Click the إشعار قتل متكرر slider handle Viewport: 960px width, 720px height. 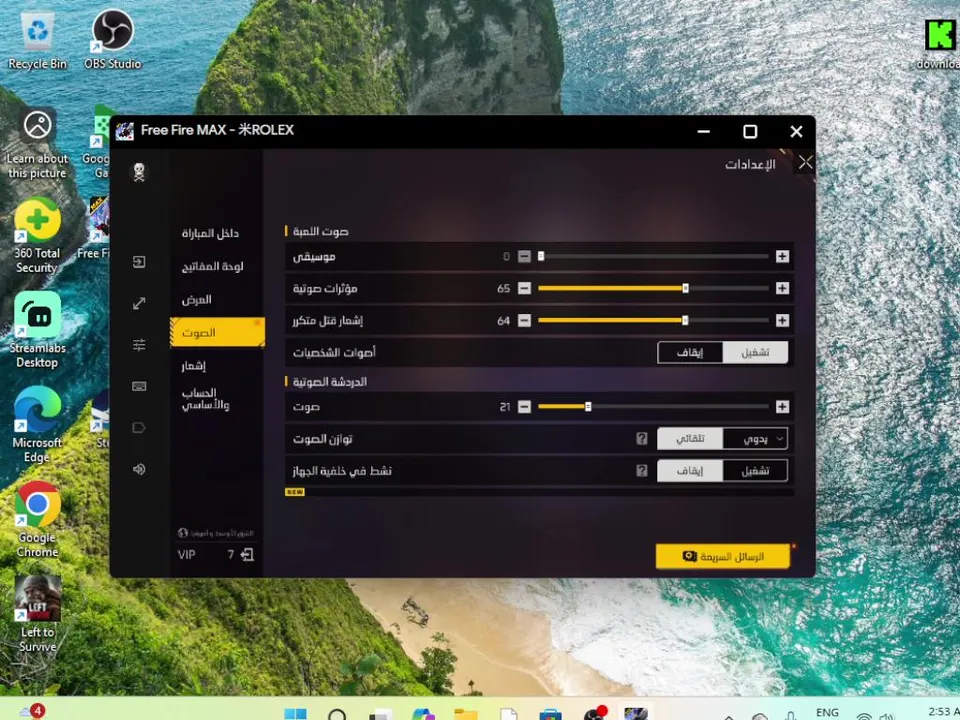click(684, 320)
